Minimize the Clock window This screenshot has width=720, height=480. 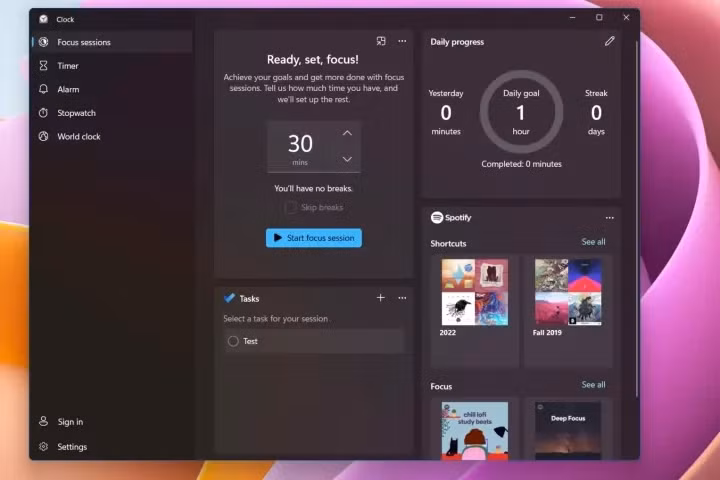click(x=572, y=18)
